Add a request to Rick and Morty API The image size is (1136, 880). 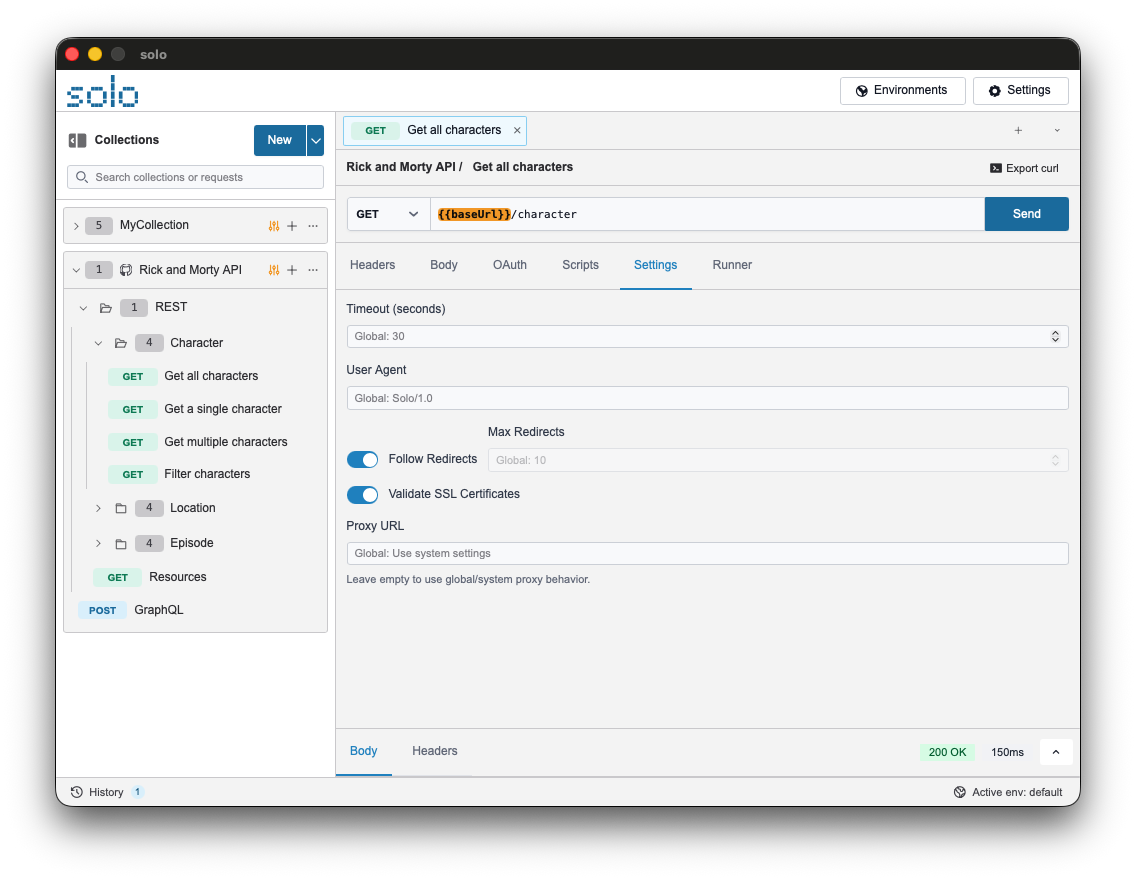[x=292, y=270]
